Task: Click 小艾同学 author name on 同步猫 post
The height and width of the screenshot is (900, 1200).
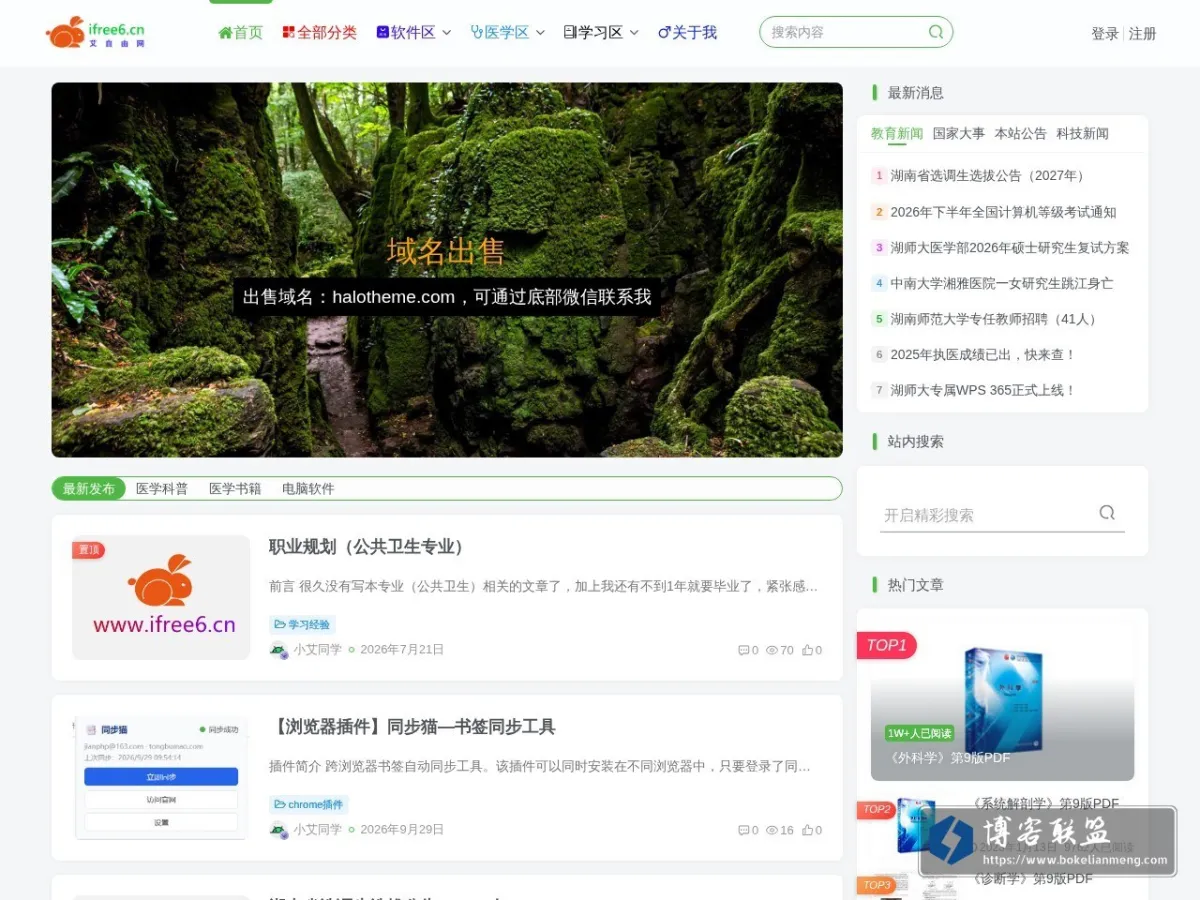Action: (317, 830)
